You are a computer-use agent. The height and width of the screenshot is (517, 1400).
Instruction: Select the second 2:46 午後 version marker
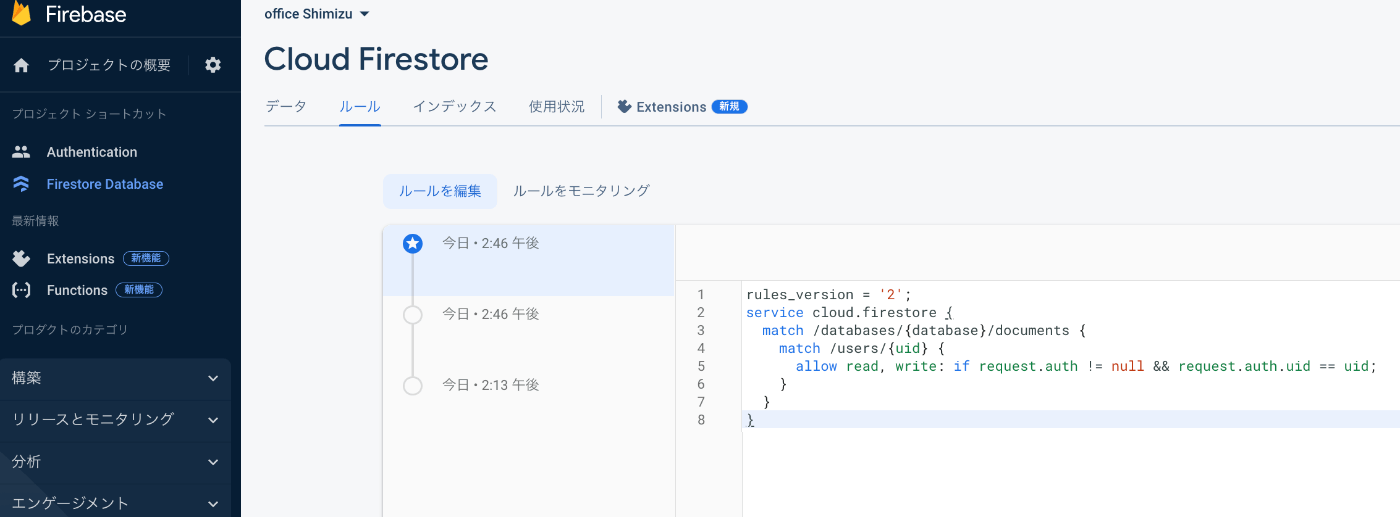click(412, 315)
